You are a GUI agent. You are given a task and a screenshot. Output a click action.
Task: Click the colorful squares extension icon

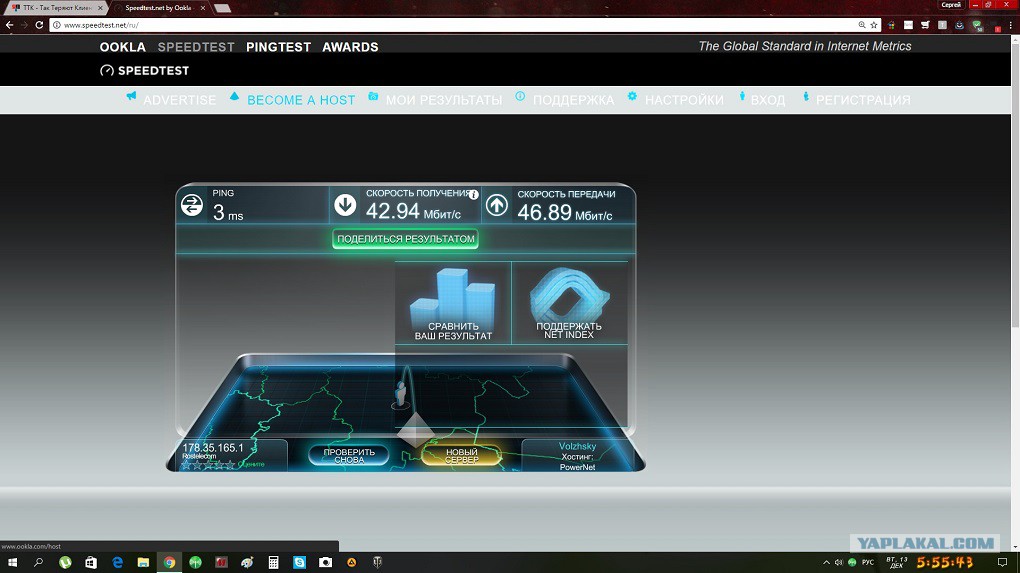pos(891,25)
